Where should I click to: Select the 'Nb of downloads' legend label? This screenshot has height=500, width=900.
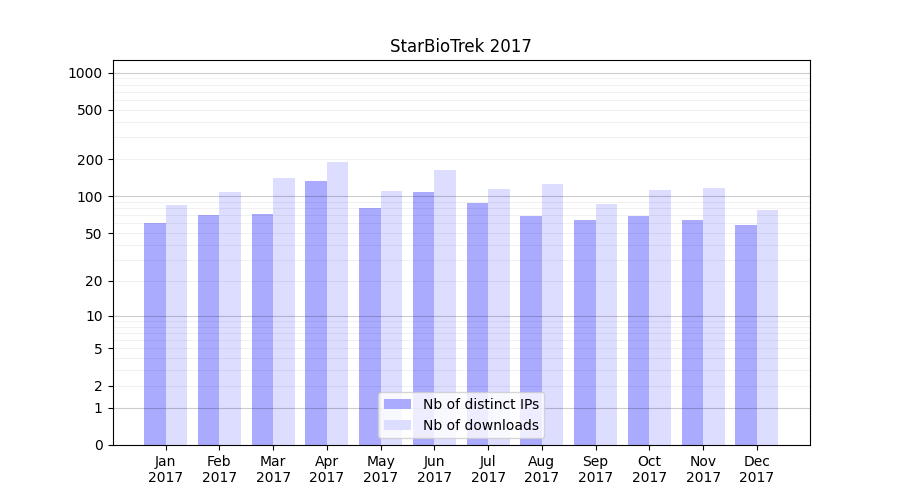coord(480,425)
